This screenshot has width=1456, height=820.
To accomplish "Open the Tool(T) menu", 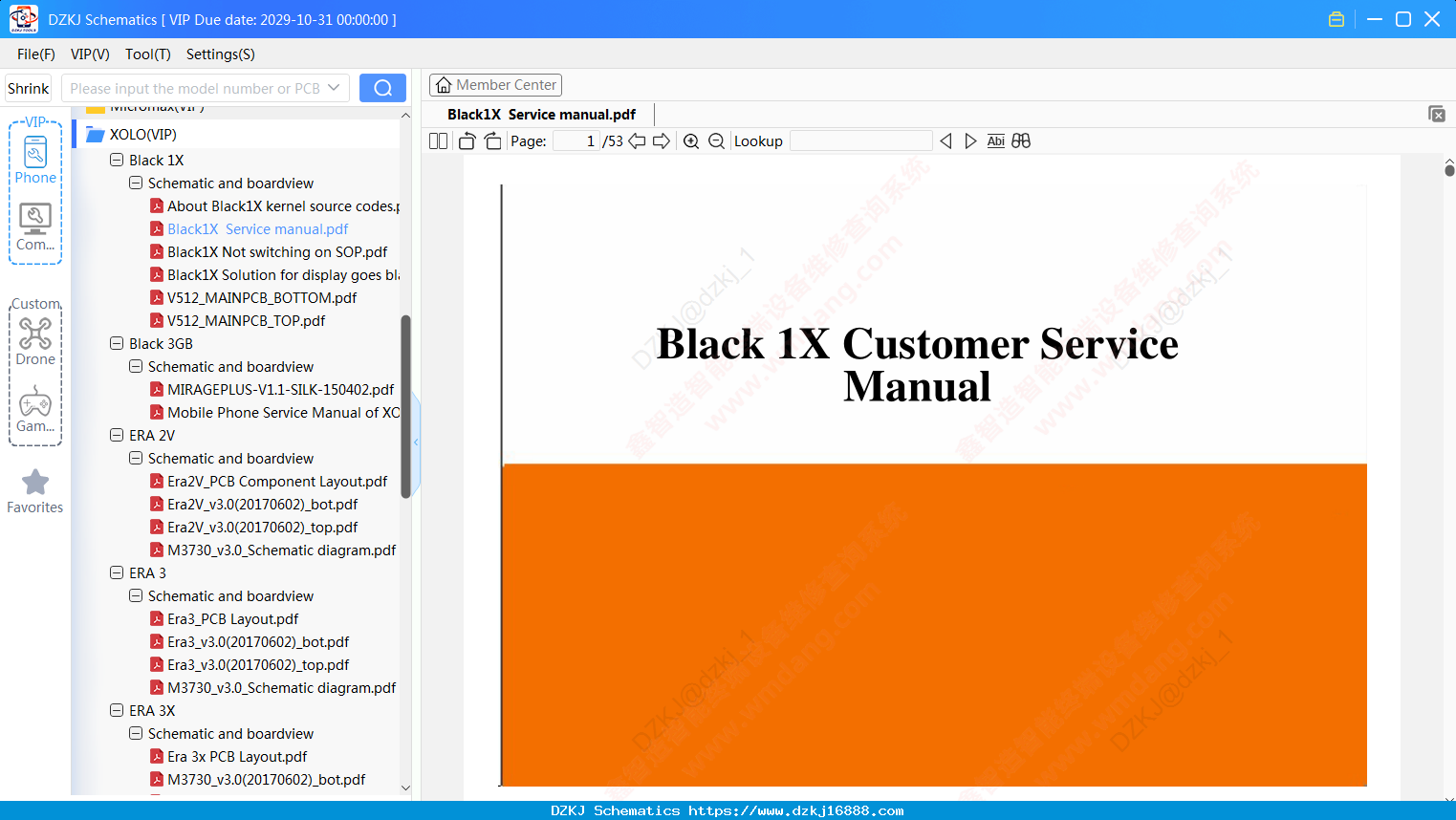I will coord(148,54).
